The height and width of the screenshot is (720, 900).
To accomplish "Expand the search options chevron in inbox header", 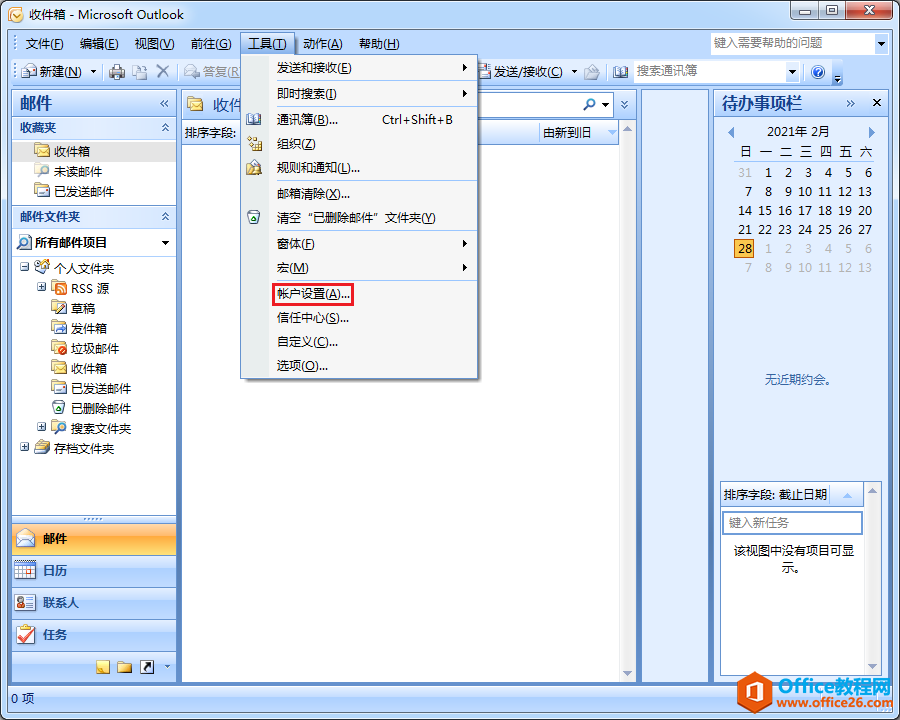I will tap(624, 104).
